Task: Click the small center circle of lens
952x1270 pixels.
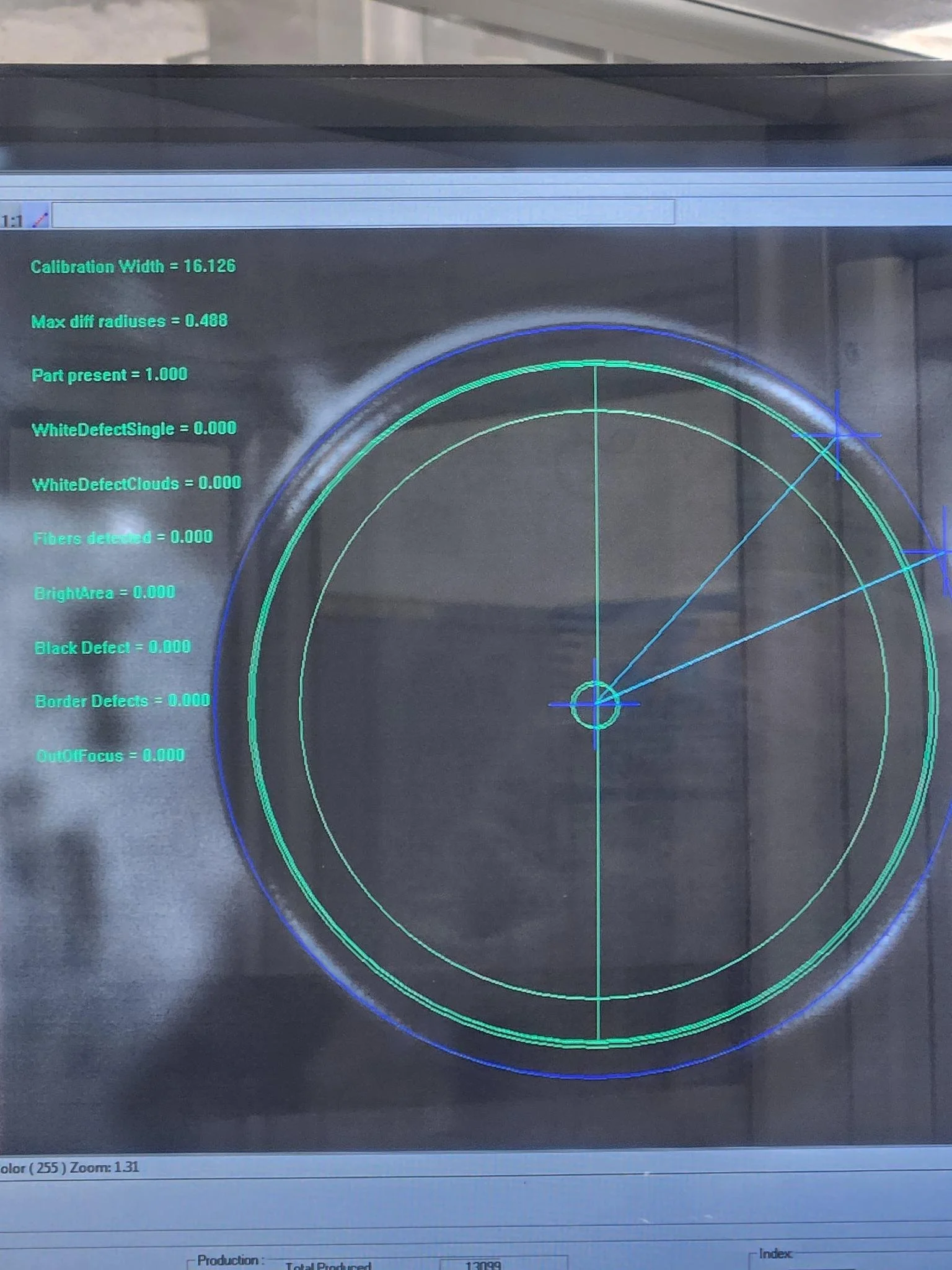Action: [x=595, y=704]
